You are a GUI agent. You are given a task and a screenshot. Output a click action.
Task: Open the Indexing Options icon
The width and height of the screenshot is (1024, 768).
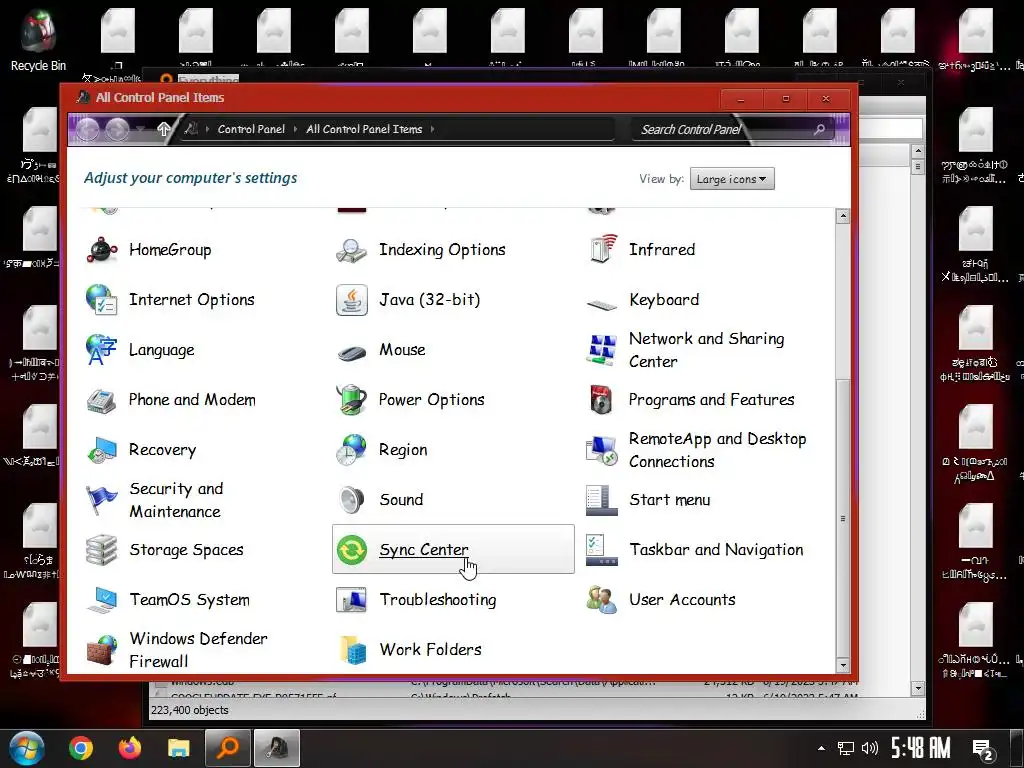click(352, 250)
